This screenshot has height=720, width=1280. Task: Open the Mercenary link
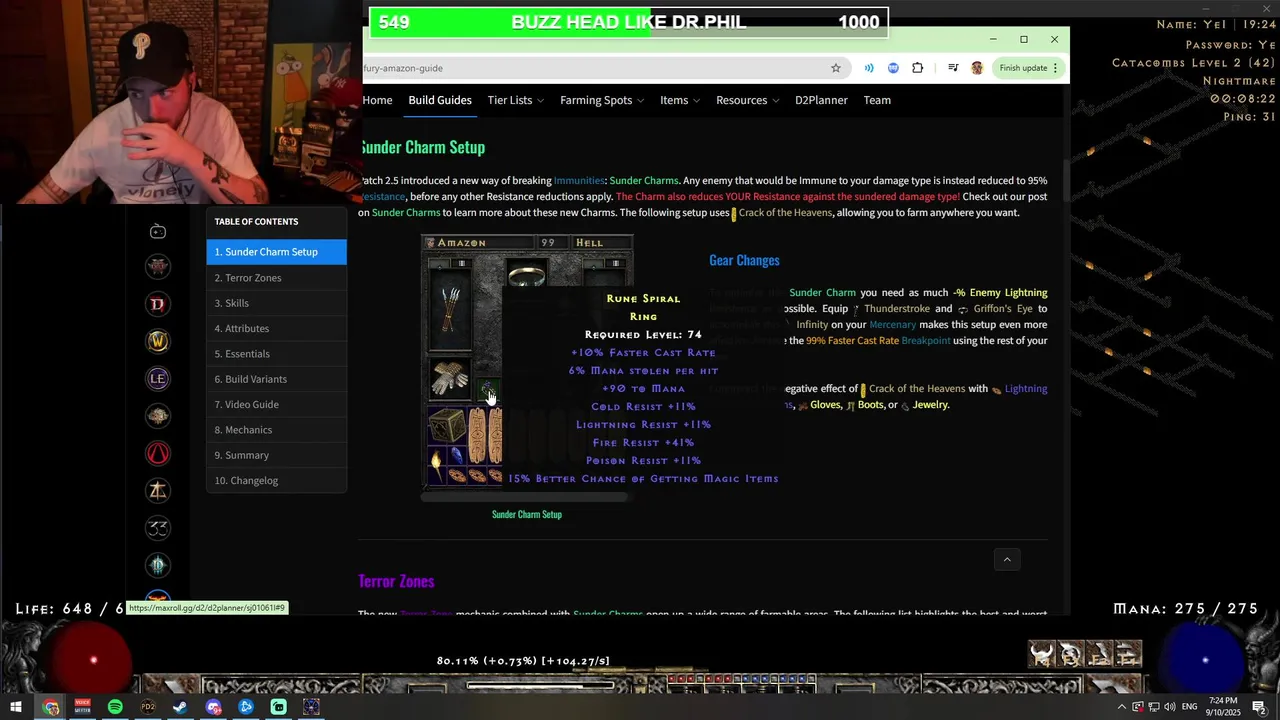[x=892, y=325]
